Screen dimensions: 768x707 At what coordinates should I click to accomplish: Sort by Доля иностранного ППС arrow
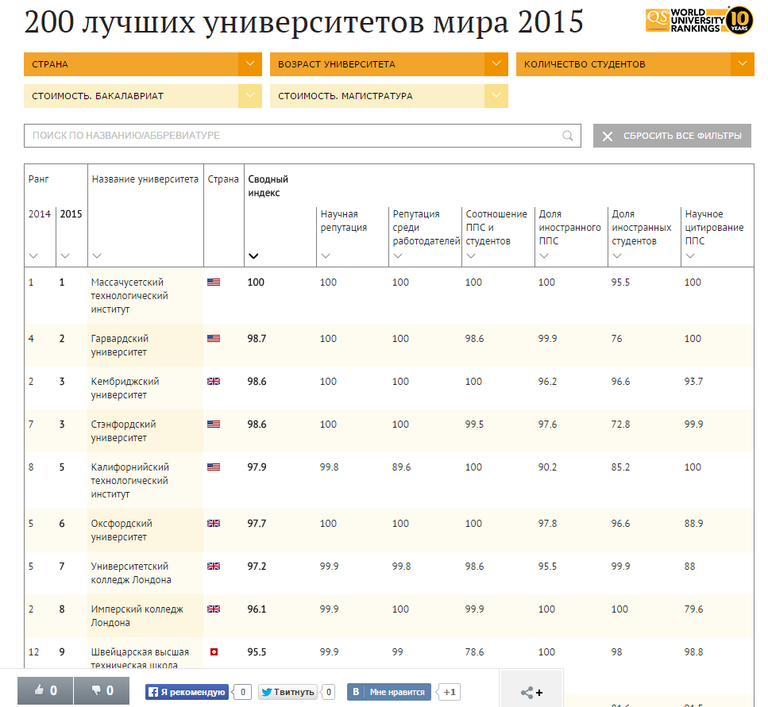(544, 256)
